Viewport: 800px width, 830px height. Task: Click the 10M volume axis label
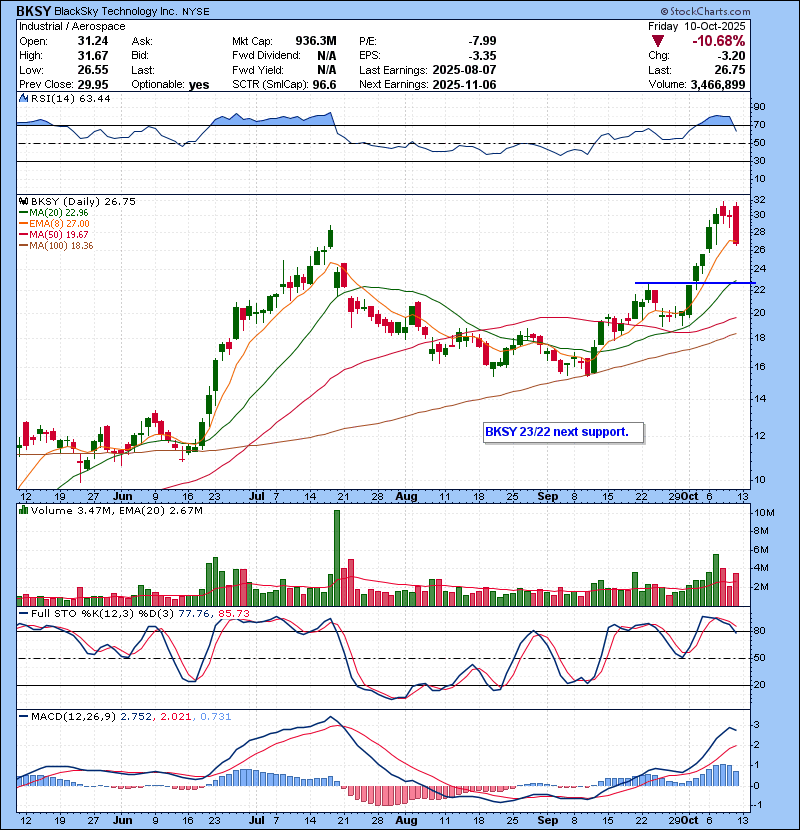(x=765, y=512)
